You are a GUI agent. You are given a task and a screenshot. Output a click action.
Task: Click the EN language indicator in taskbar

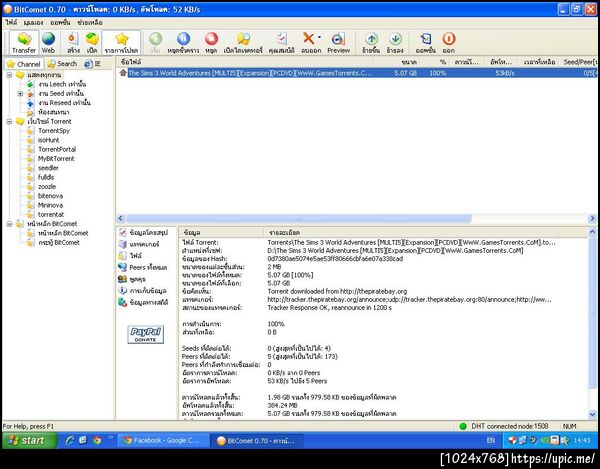click(491, 441)
